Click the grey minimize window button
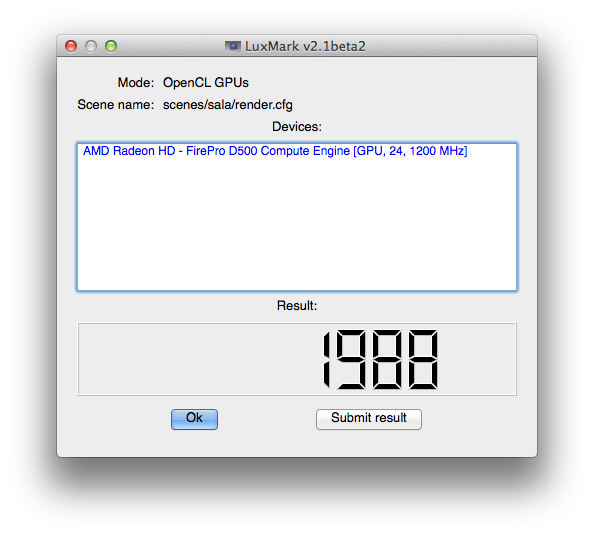Screen dimensions: 594x536 [91, 46]
